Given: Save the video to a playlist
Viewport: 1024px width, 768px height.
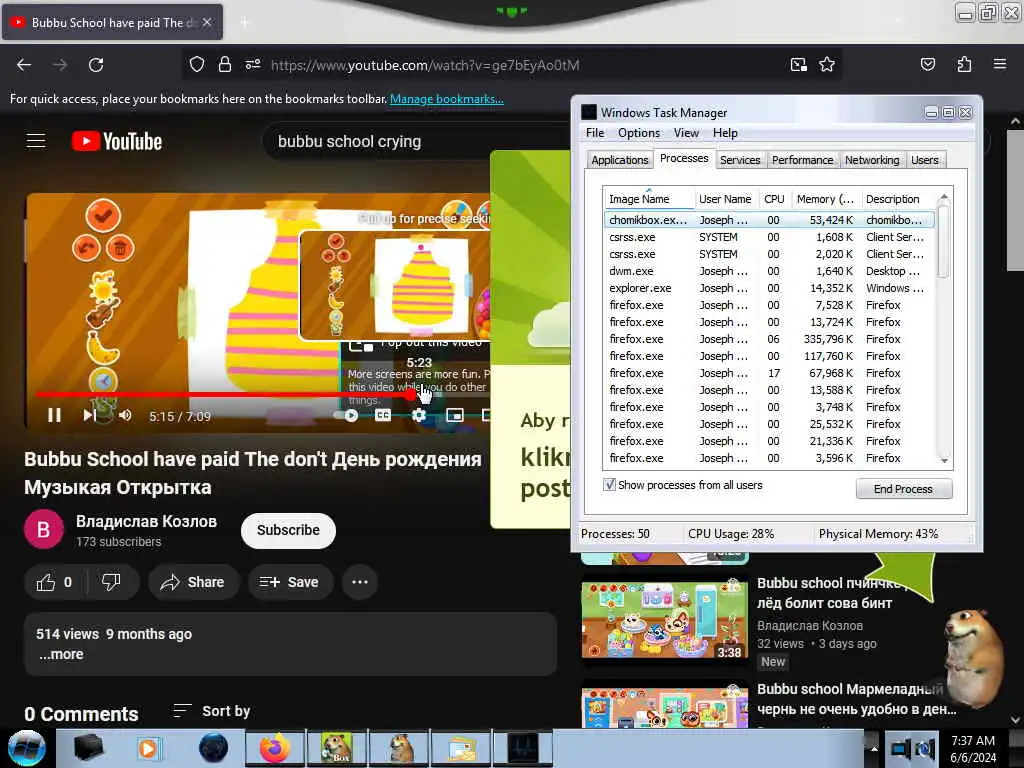Looking at the screenshot, I should point(290,582).
